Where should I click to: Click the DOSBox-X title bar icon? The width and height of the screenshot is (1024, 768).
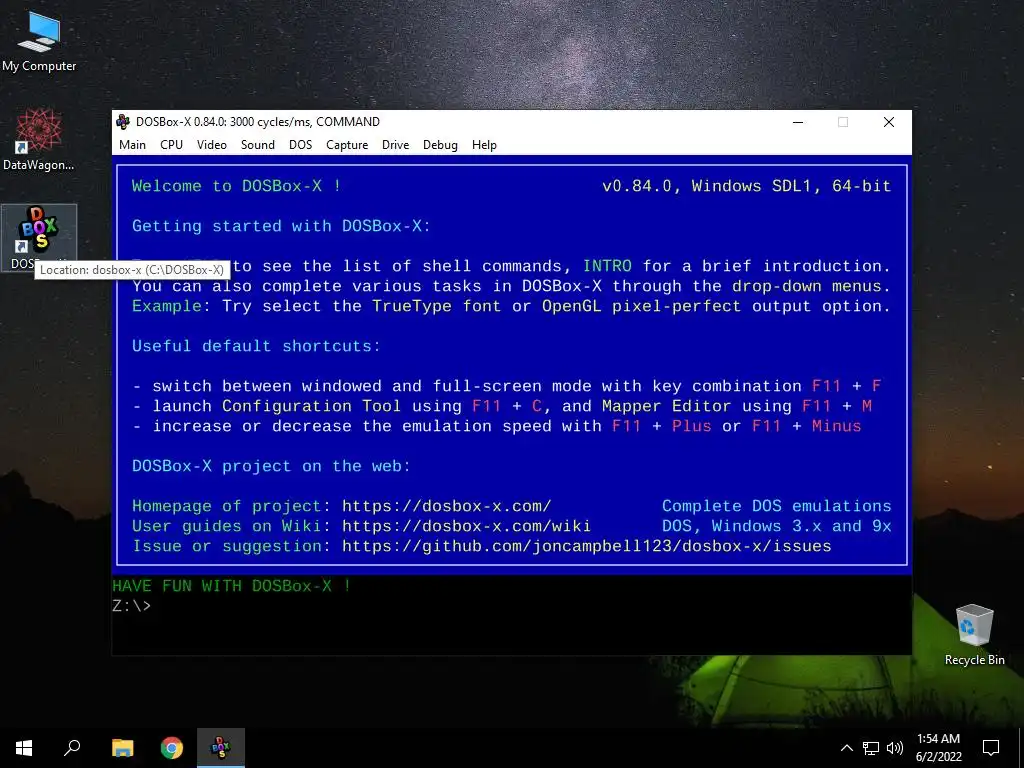(123, 121)
